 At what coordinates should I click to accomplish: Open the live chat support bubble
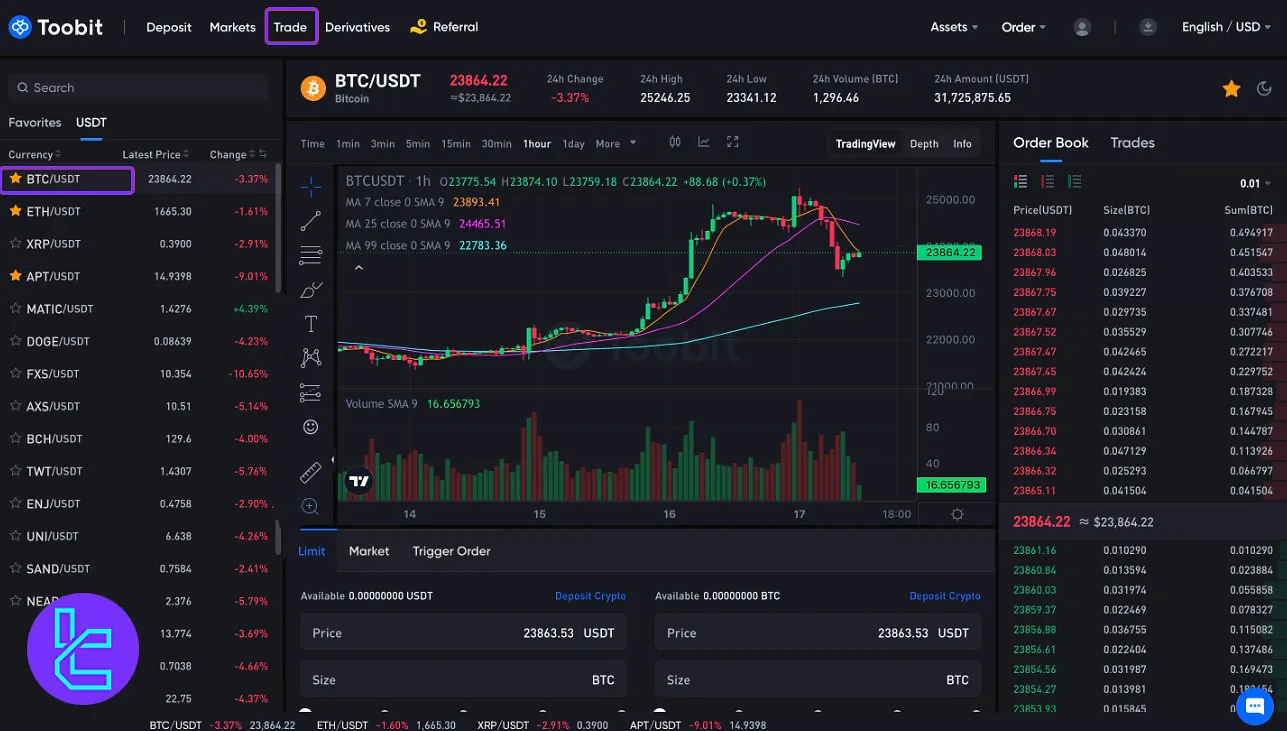(1254, 707)
